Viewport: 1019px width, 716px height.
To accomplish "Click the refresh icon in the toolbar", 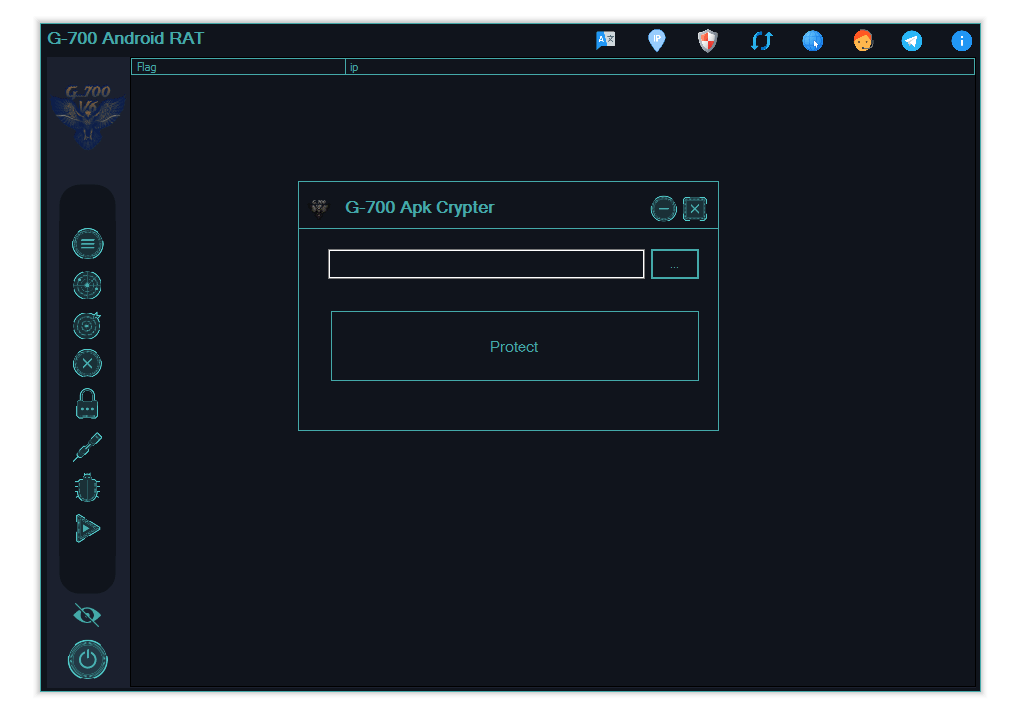I will click(x=761, y=40).
